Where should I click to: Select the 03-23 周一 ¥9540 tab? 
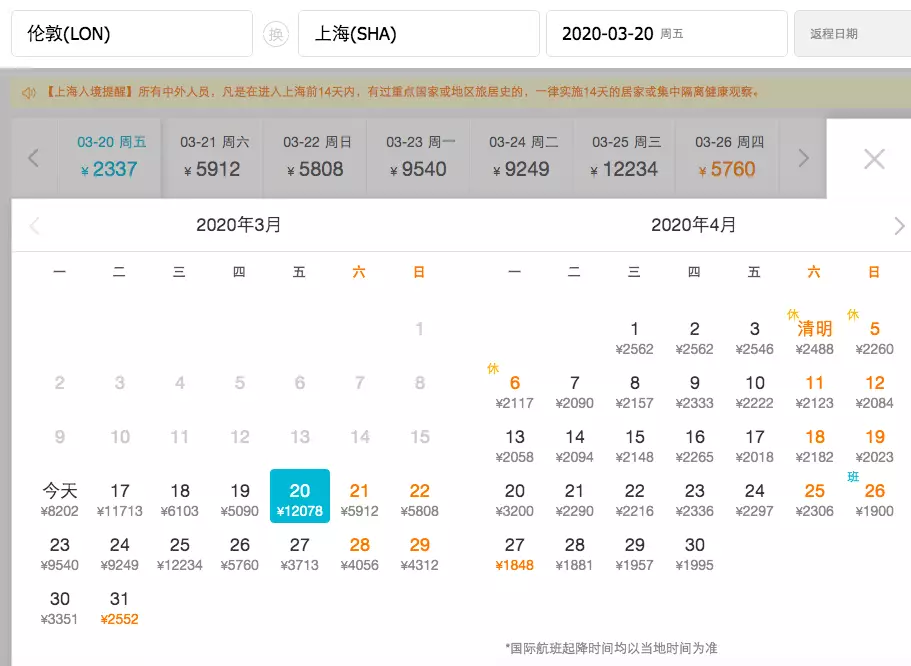(418, 157)
